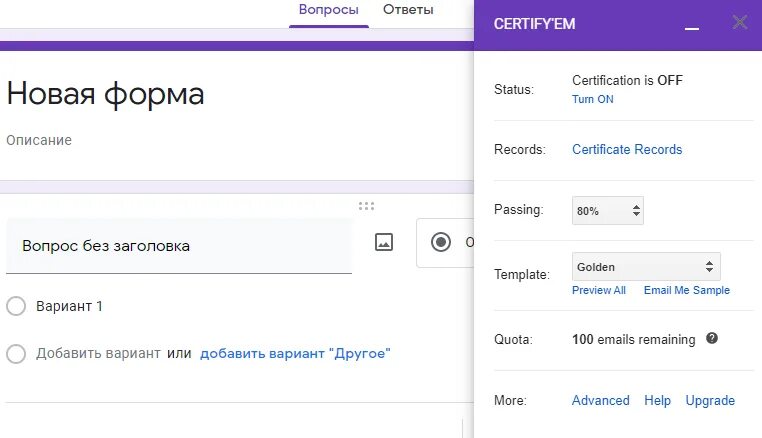Switch to the Ответы tab
This screenshot has height=438, width=762.
[408, 10]
